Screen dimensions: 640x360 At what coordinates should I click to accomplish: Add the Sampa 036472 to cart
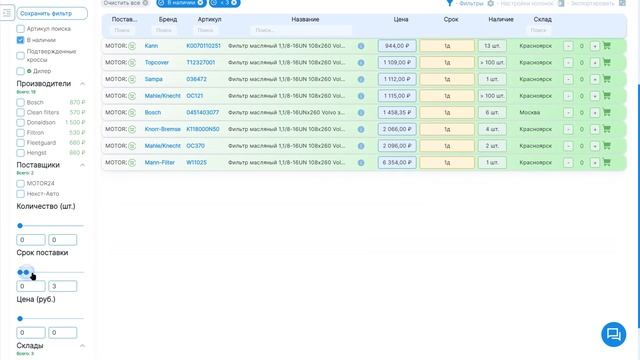point(607,79)
